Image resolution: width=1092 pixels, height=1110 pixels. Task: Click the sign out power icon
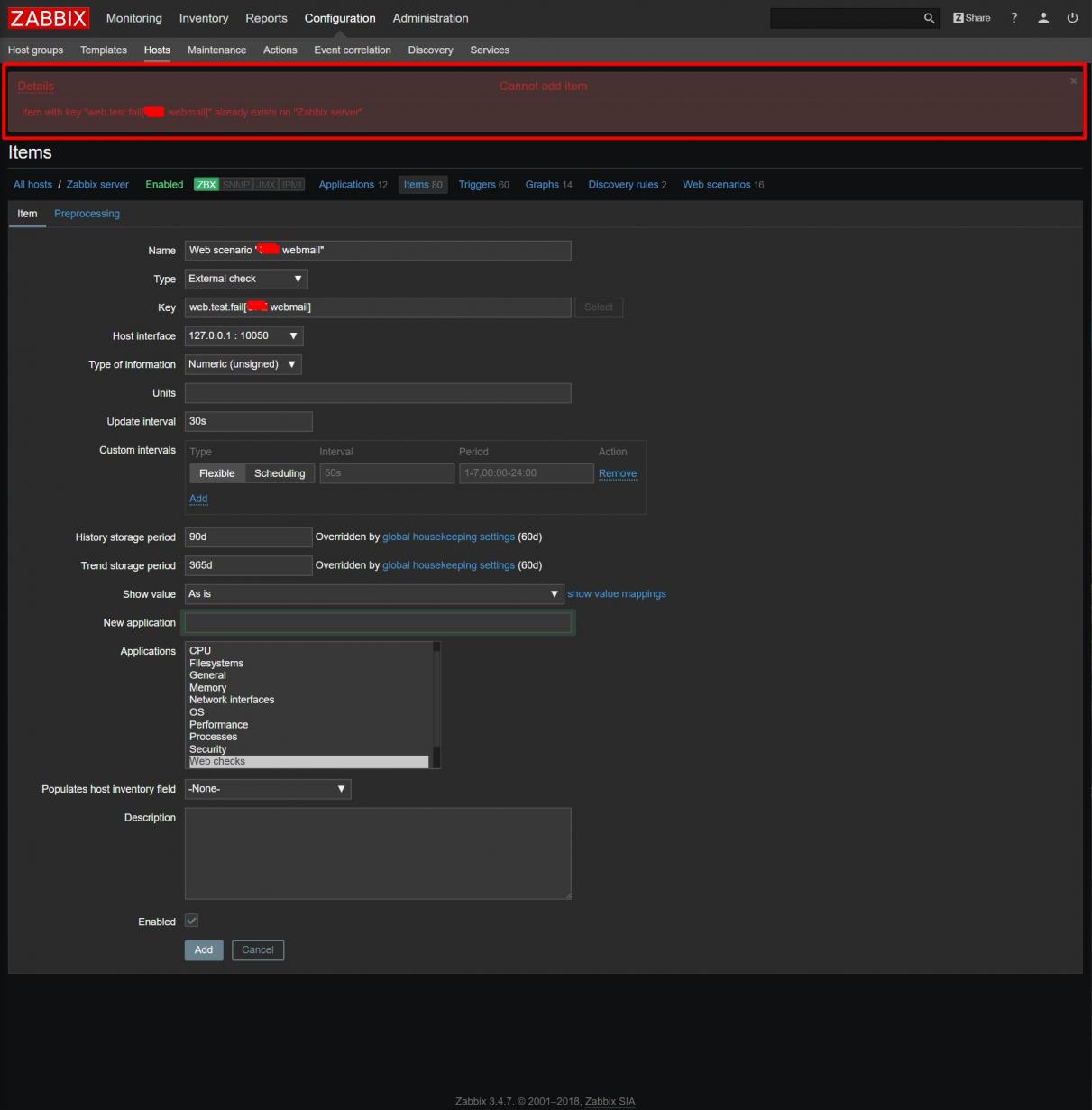[x=1072, y=18]
